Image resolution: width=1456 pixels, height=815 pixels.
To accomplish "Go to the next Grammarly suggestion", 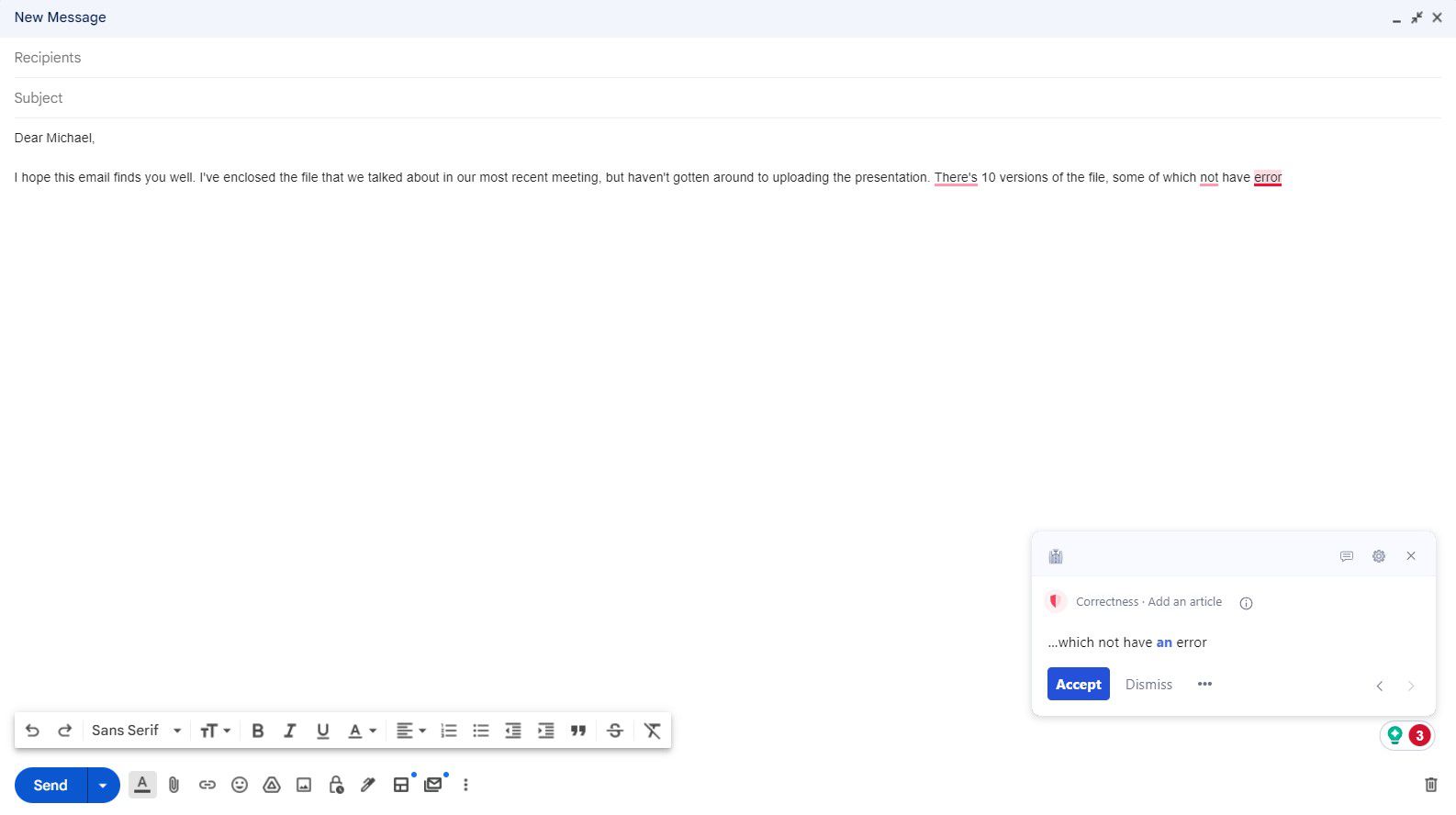I will pyautogui.click(x=1411, y=686).
